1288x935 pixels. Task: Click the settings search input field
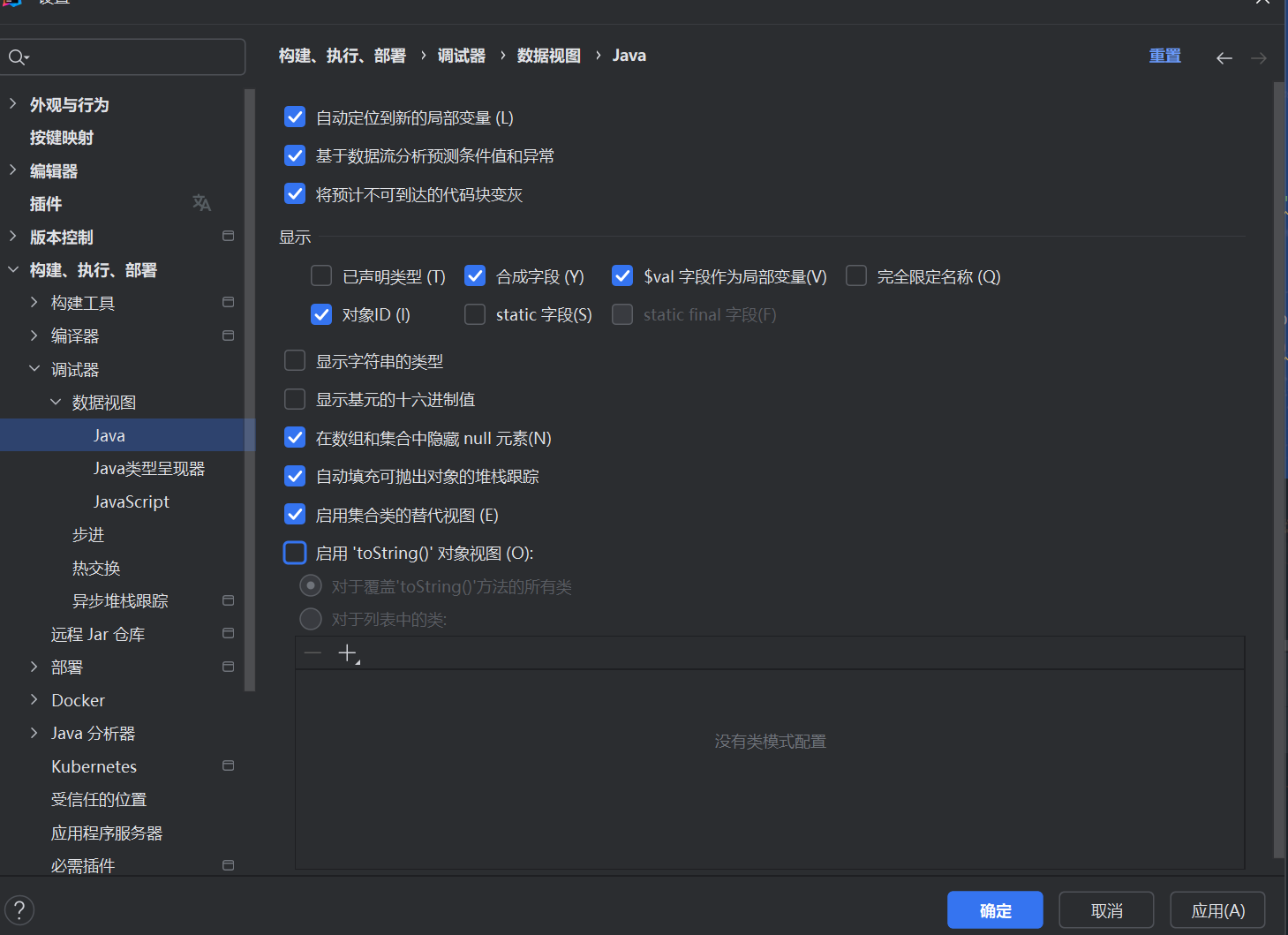click(x=132, y=57)
